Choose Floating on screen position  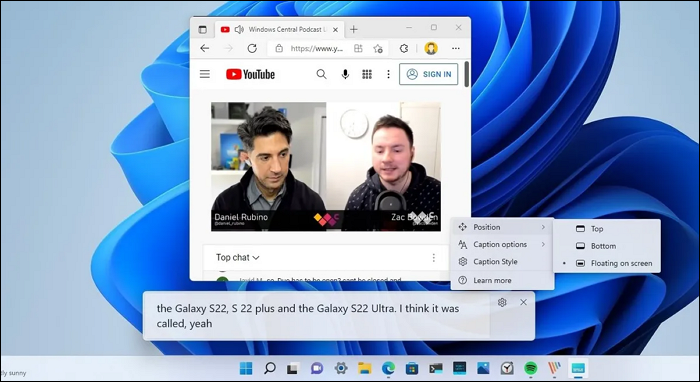pos(607,263)
